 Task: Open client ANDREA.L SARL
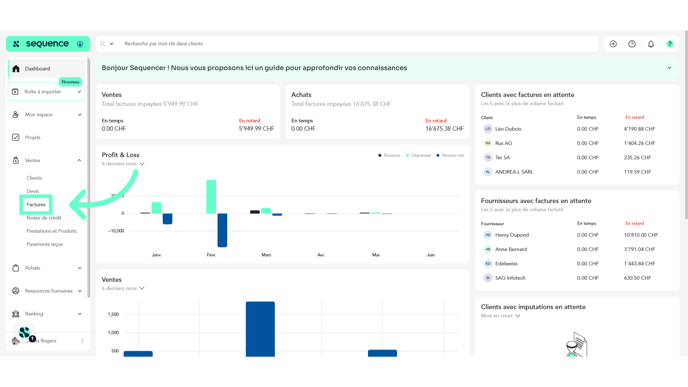[x=514, y=172]
